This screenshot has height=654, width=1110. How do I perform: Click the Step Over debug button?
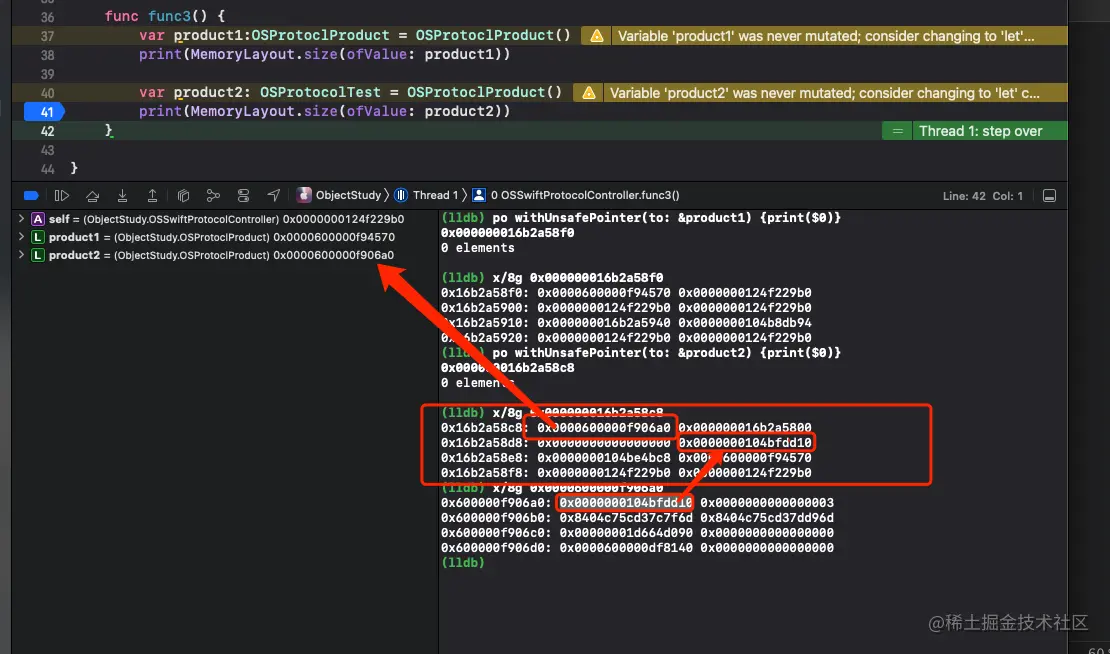(x=92, y=195)
